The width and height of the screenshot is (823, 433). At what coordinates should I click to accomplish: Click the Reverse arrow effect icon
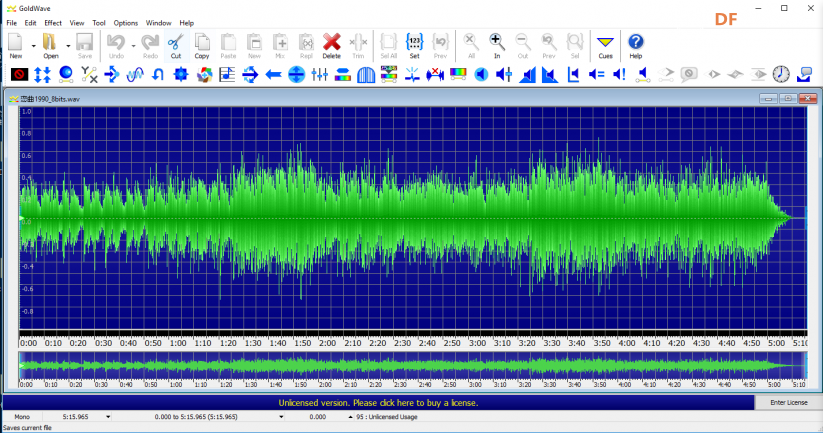273,75
